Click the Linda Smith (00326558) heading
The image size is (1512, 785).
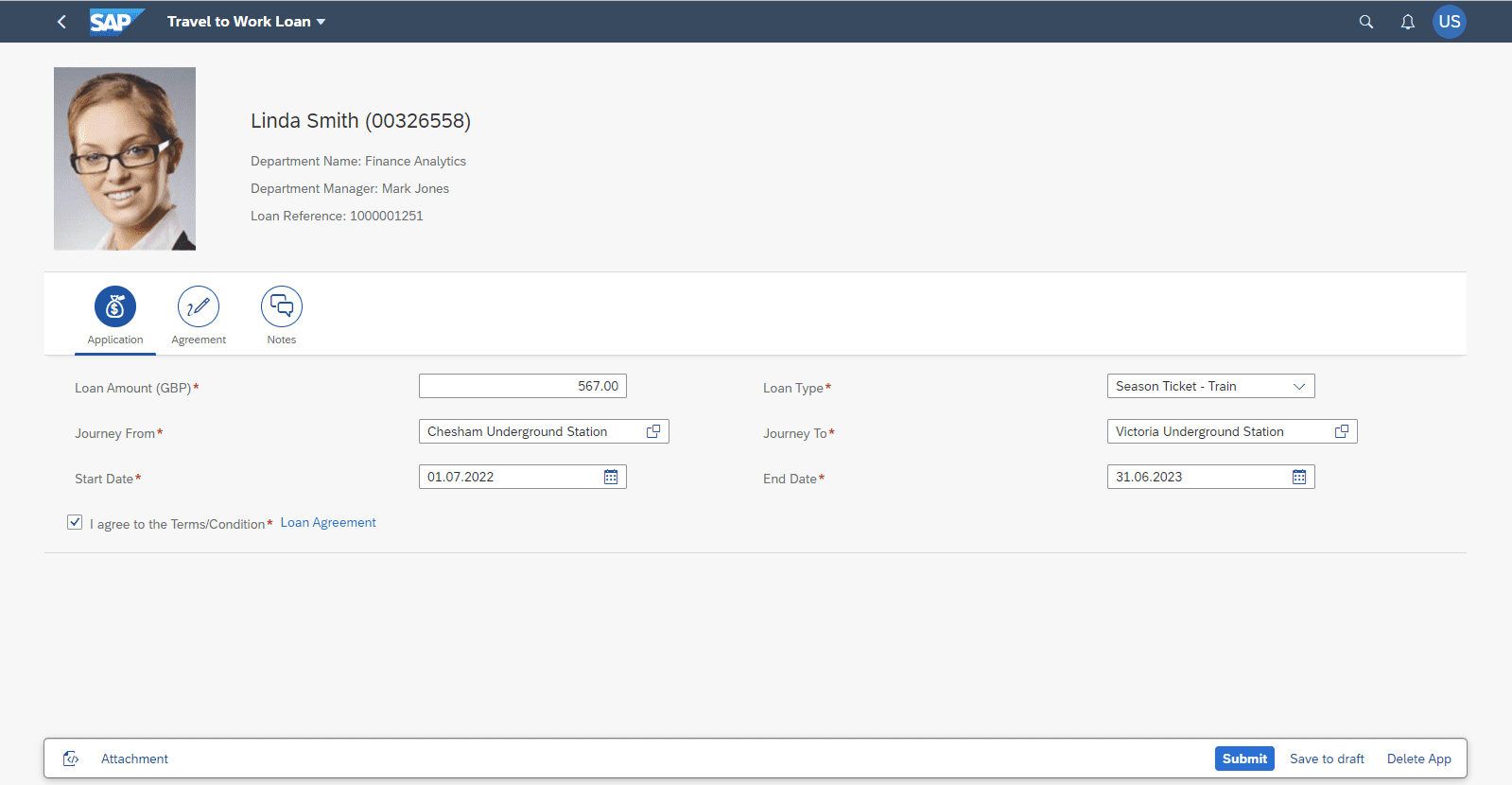point(360,121)
